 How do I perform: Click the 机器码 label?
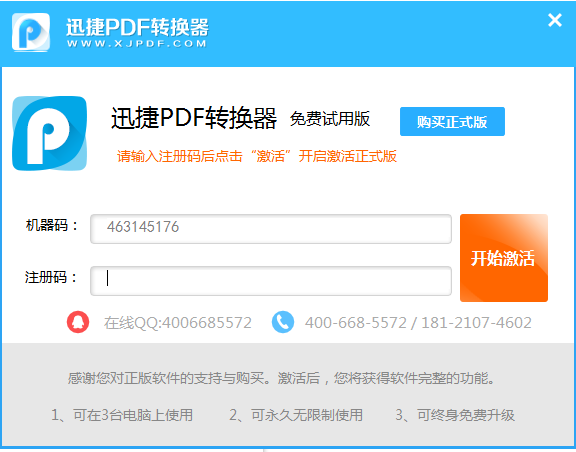[52, 225]
